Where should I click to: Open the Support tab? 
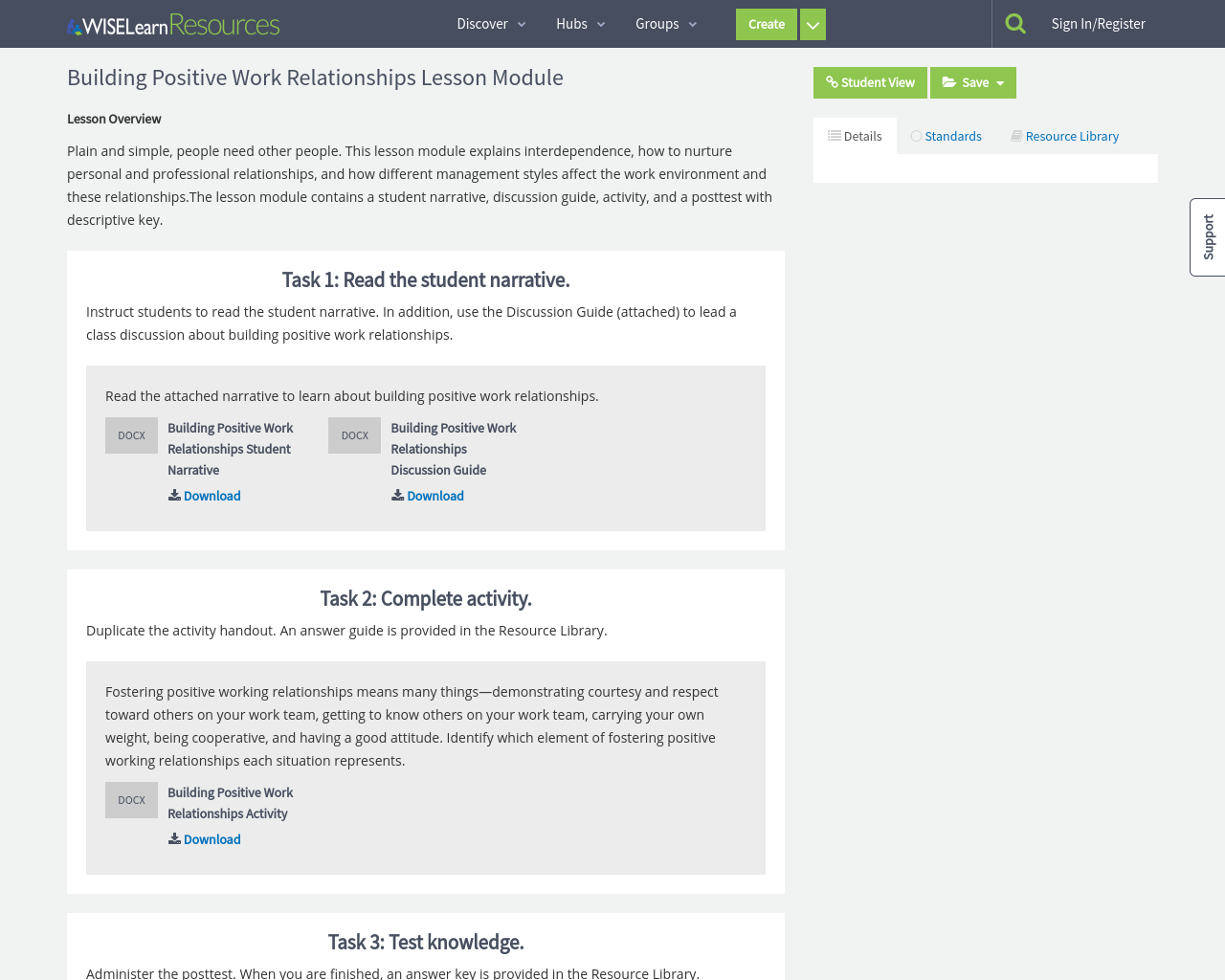[1207, 237]
